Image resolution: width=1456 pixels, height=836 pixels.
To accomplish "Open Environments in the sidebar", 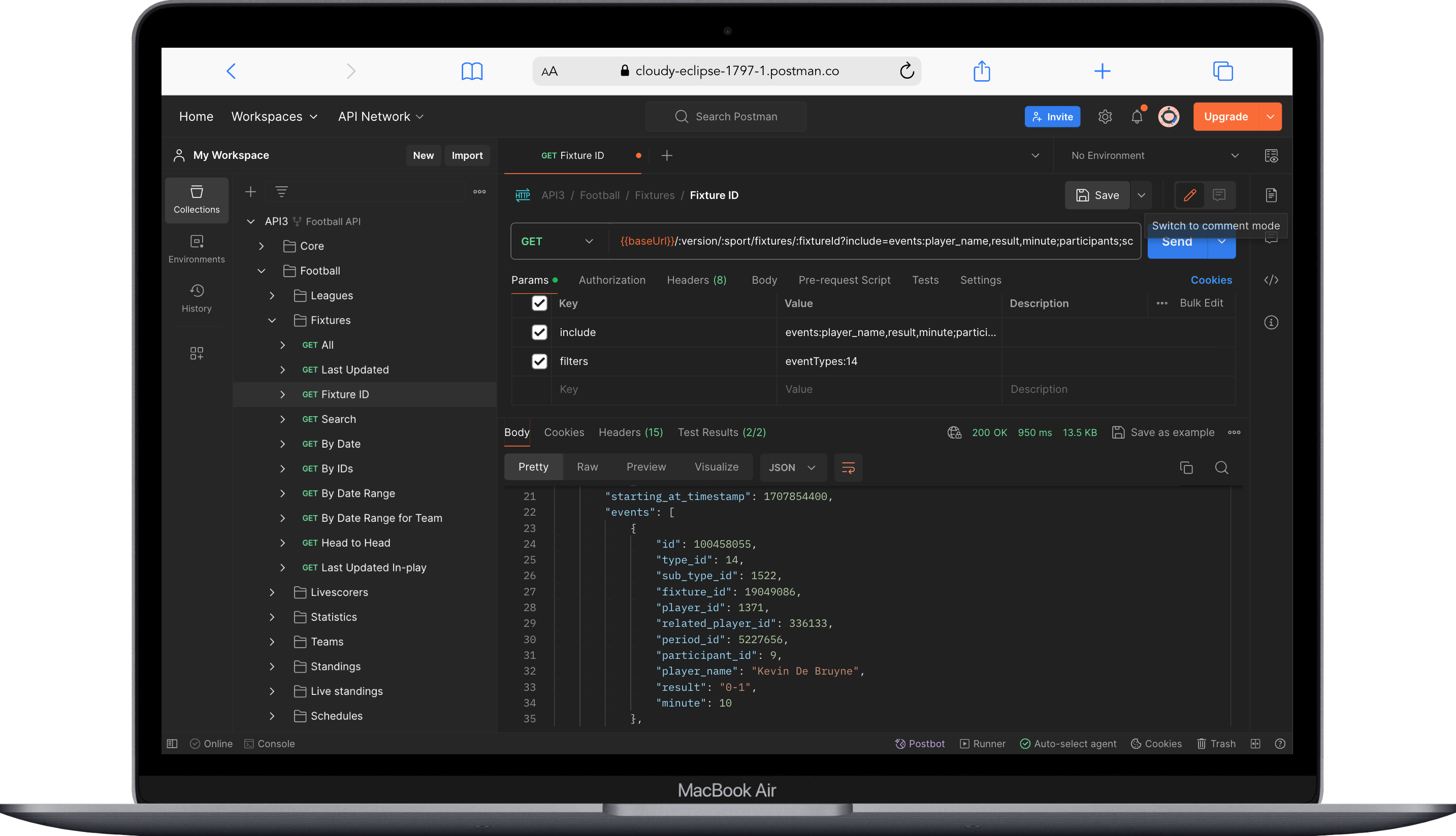I will click(197, 249).
